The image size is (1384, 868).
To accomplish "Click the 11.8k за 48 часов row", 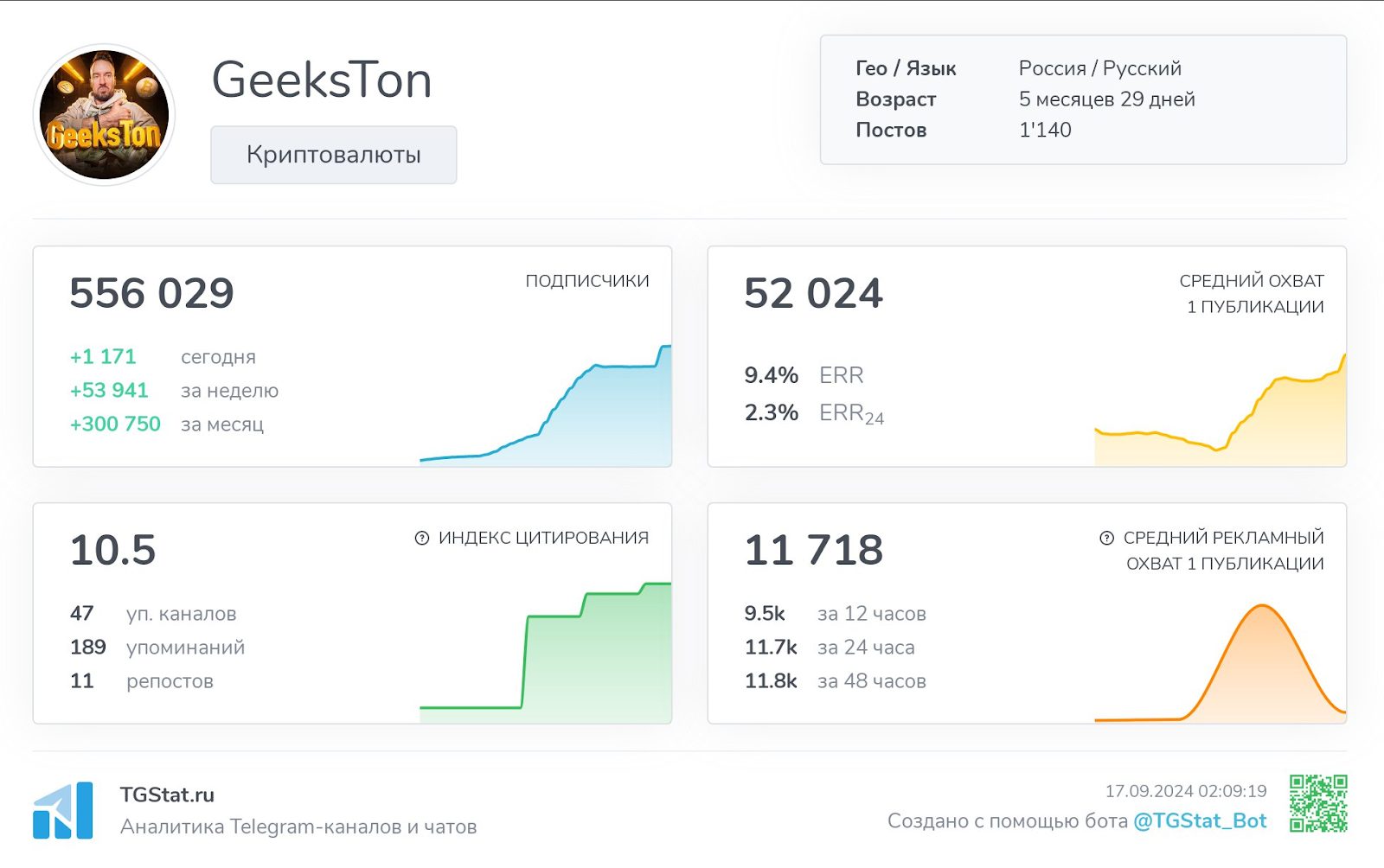I will click(x=835, y=681).
